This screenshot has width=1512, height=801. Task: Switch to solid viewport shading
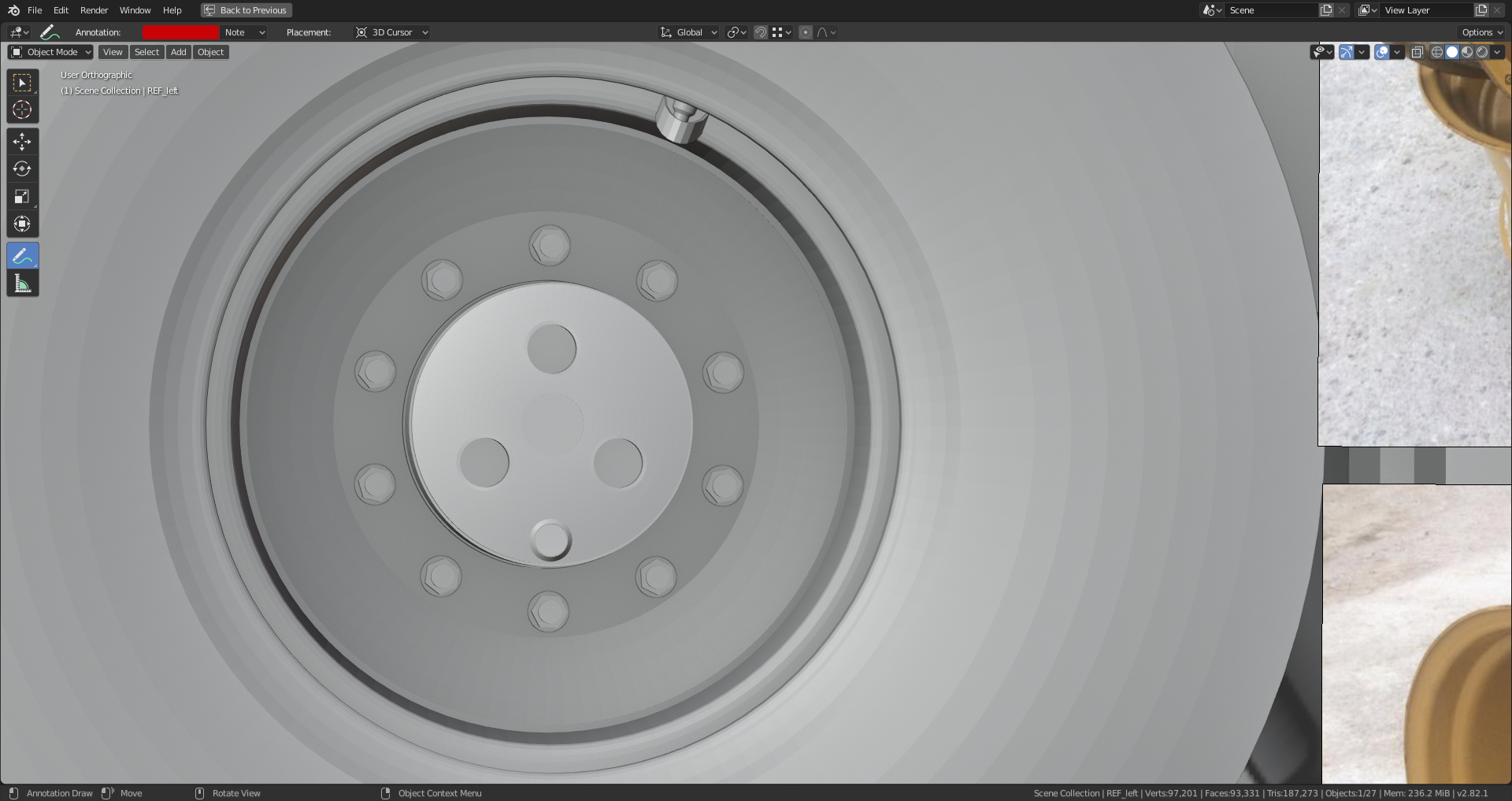[1451, 52]
